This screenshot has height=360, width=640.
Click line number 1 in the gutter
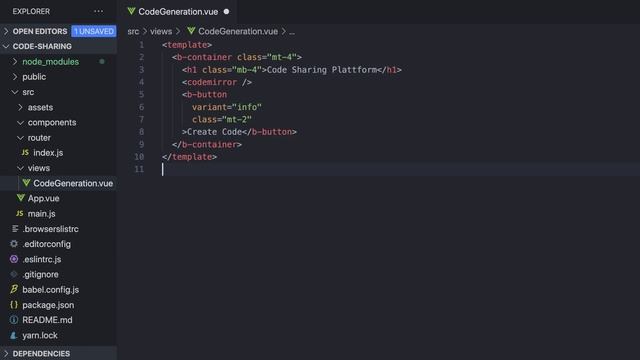pyautogui.click(x=142, y=44)
